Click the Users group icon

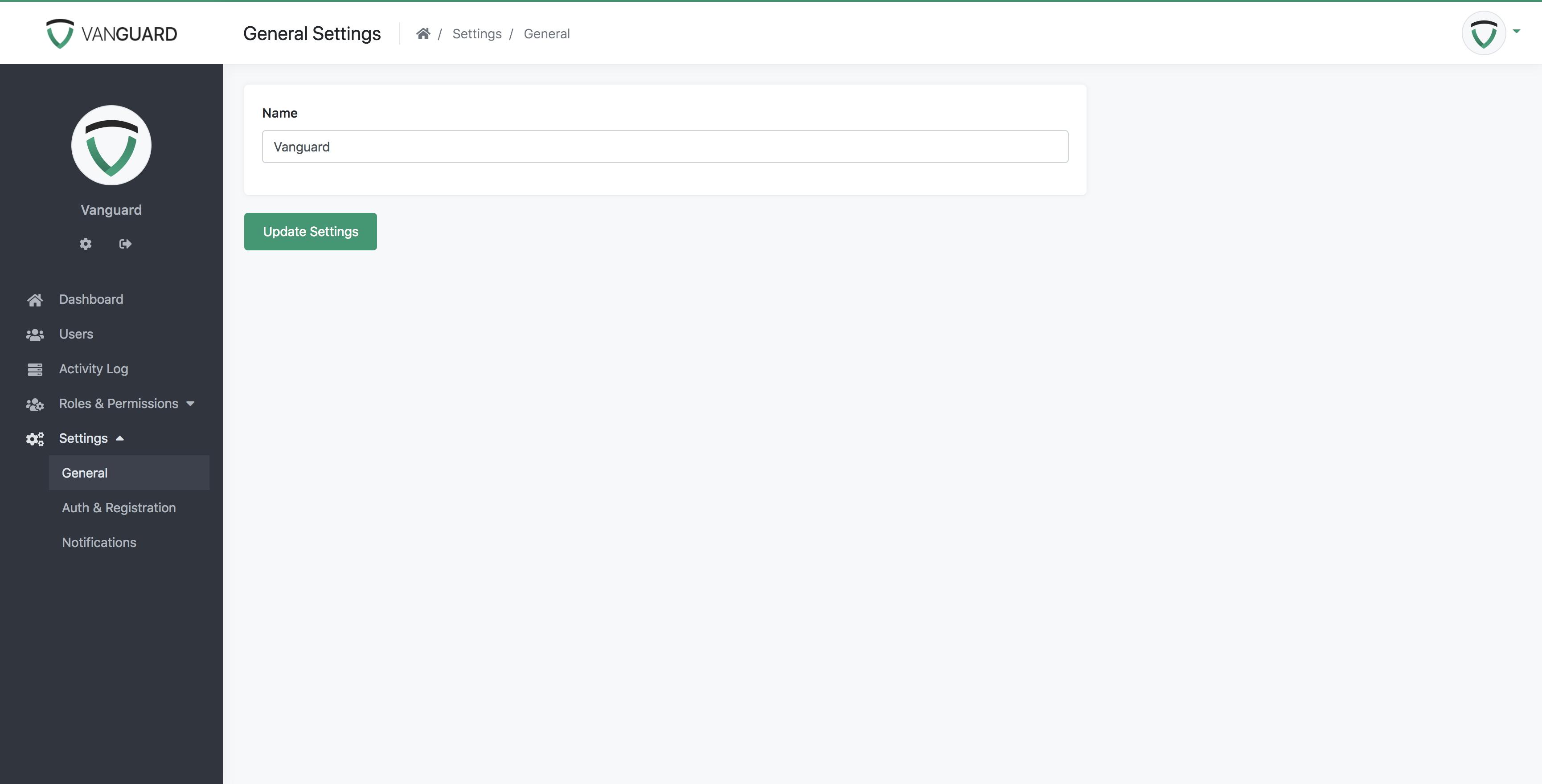coord(35,335)
